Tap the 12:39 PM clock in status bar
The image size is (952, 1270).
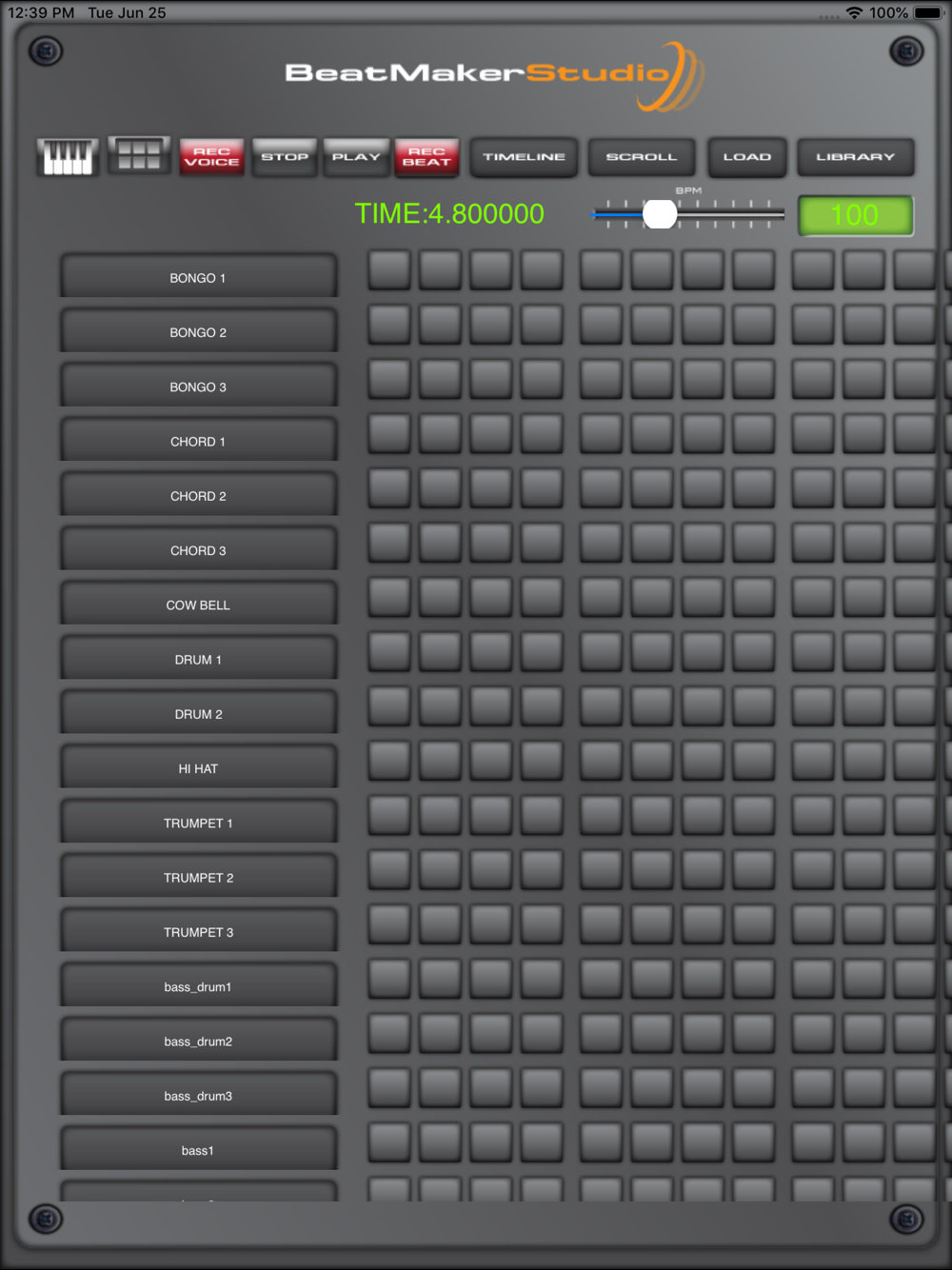tap(41, 13)
